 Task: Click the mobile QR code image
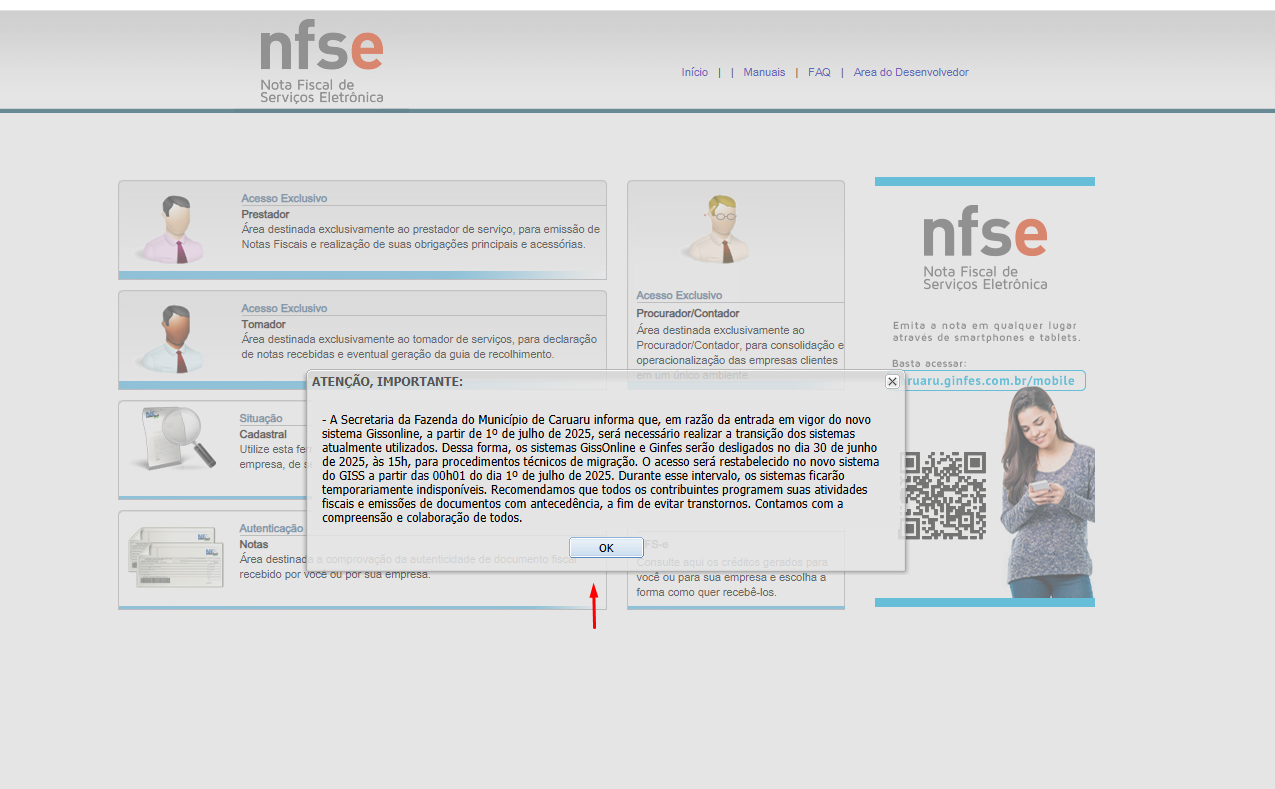click(942, 496)
